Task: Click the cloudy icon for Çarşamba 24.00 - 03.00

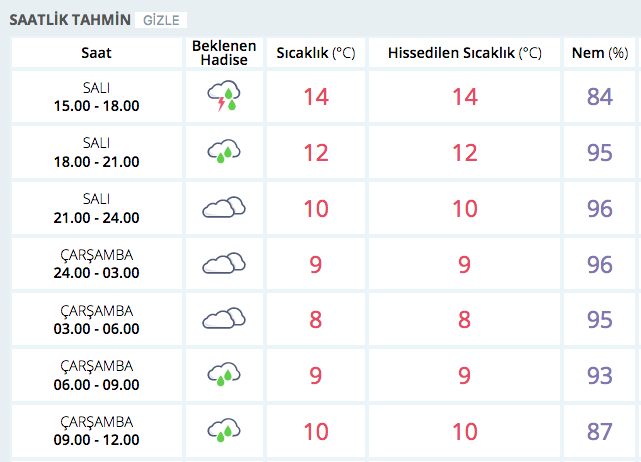Action: pyautogui.click(x=224, y=263)
